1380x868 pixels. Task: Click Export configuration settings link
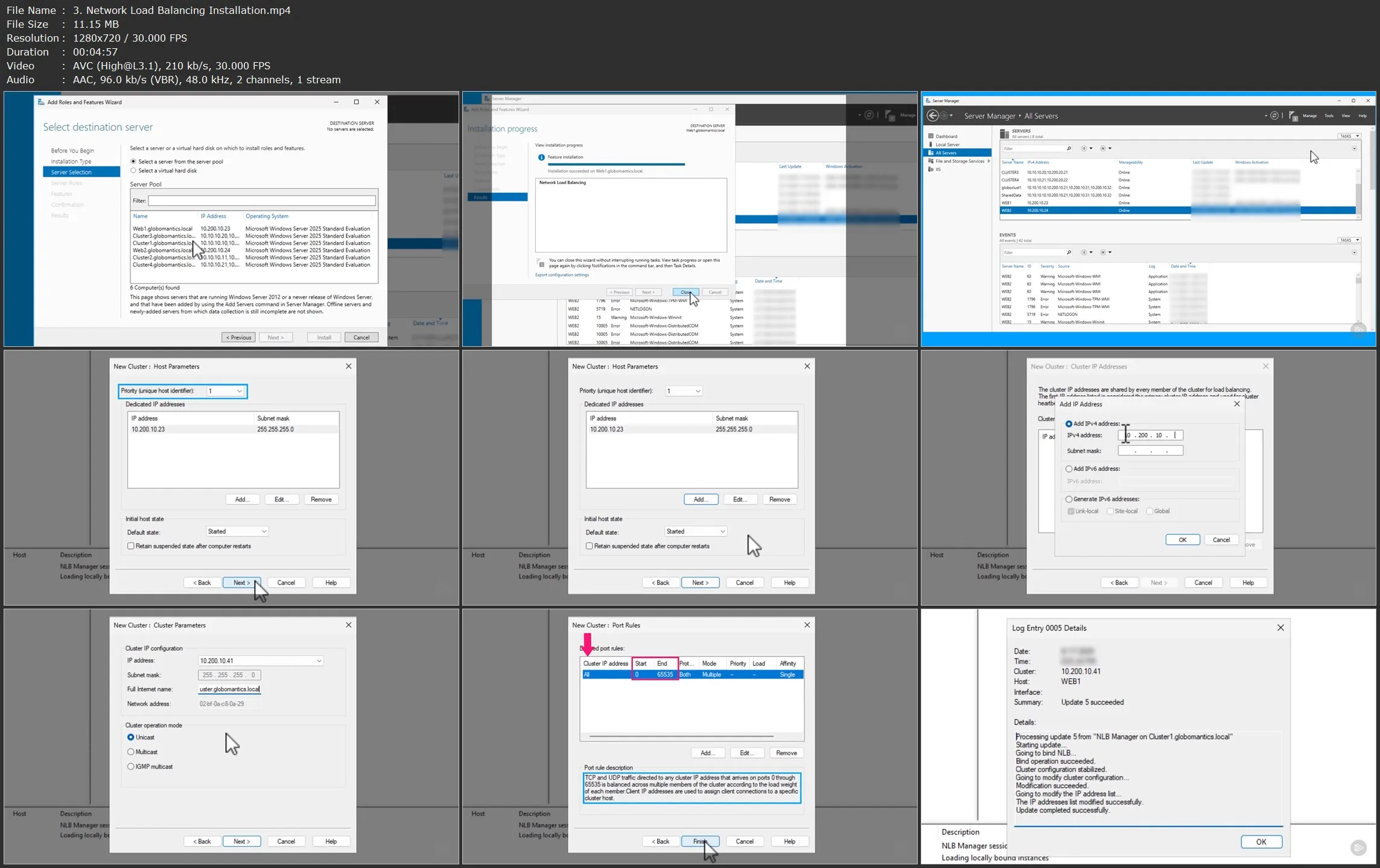pyautogui.click(x=562, y=275)
